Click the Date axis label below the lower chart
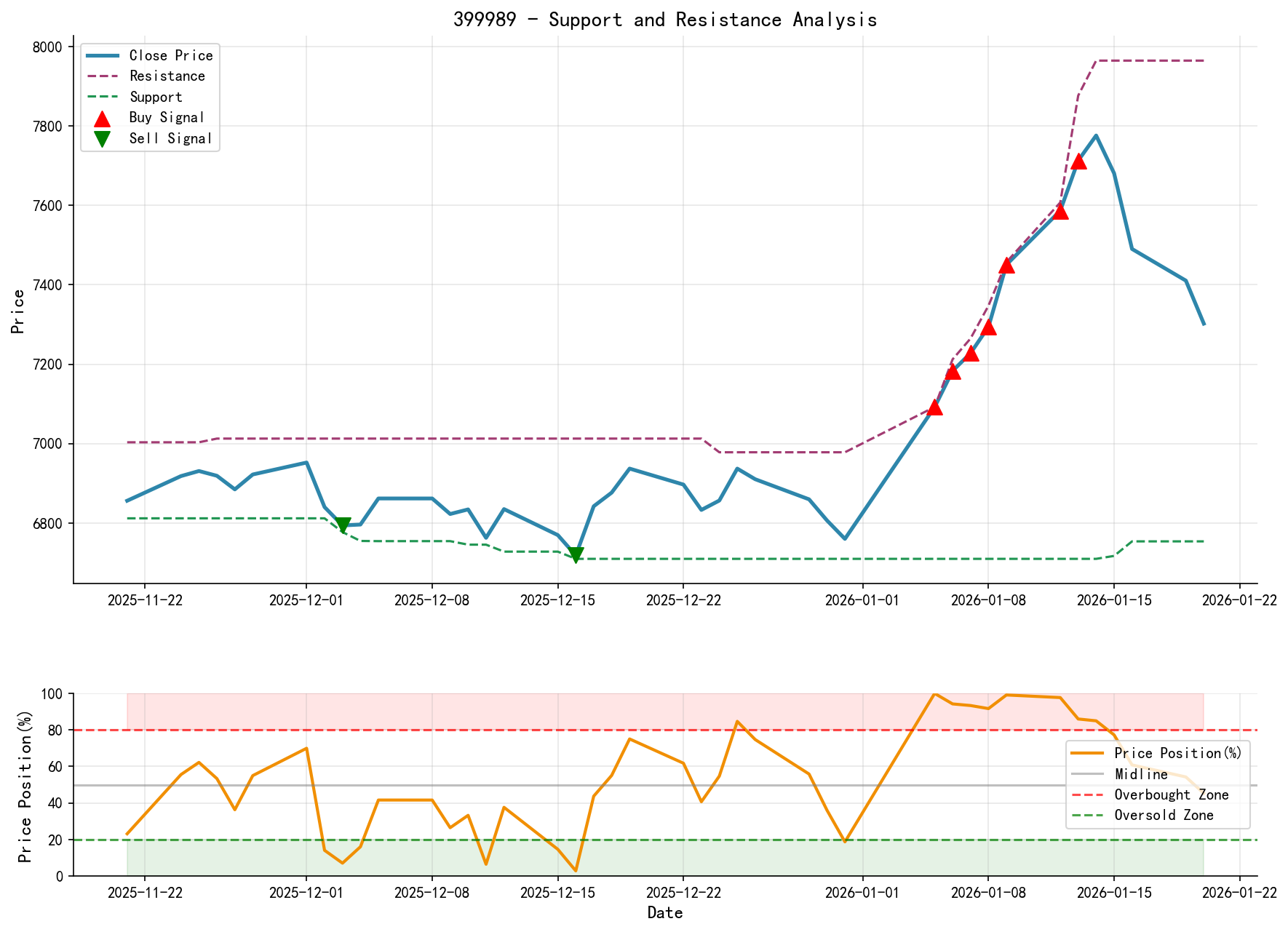 pyautogui.click(x=666, y=912)
